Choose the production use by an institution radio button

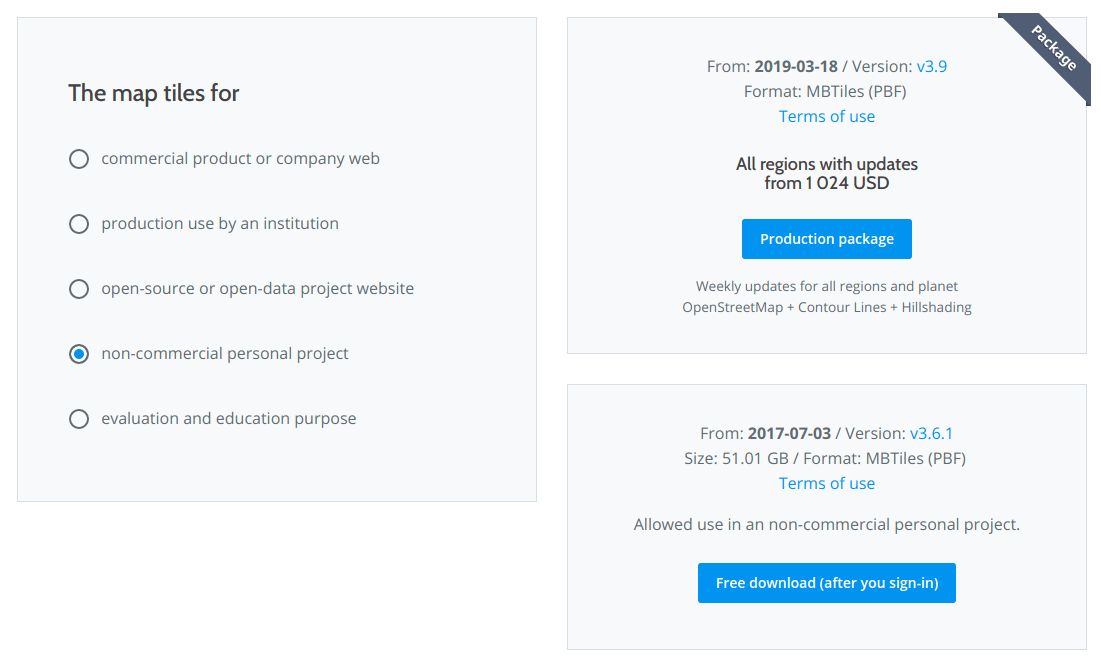tap(79, 224)
